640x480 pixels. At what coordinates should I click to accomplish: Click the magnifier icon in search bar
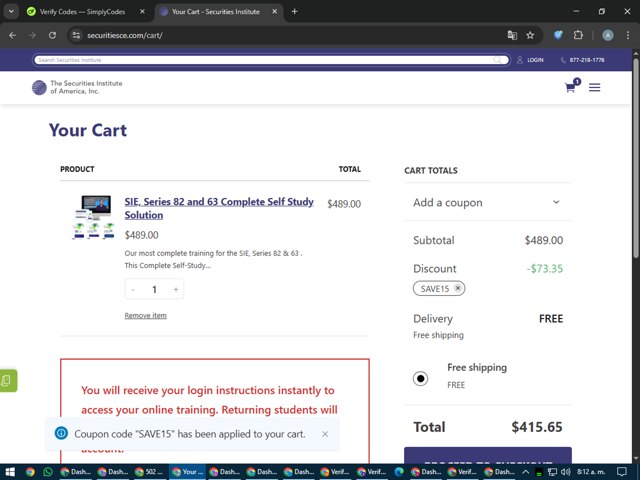(497, 60)
